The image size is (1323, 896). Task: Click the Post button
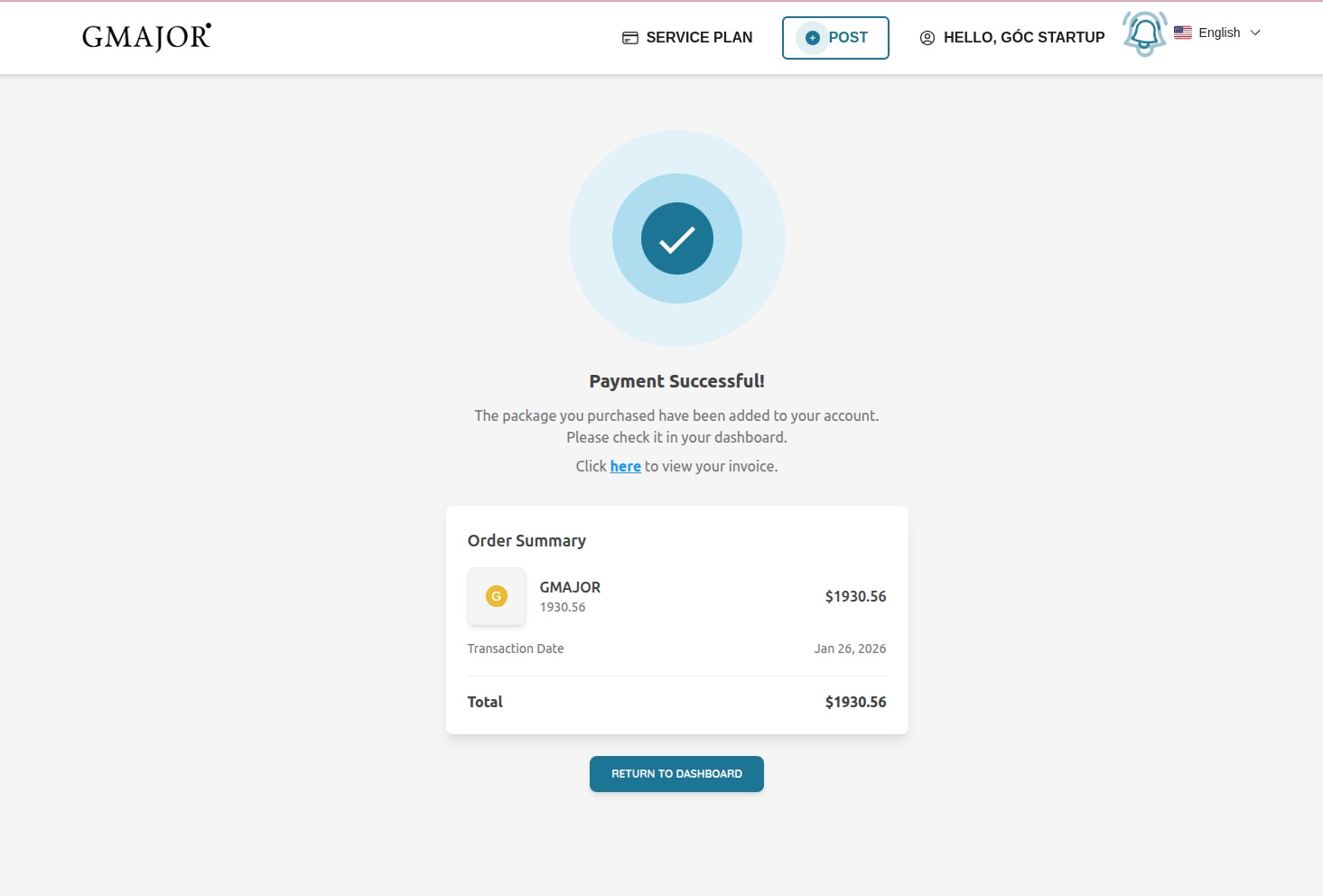click(x=835, y=38)
